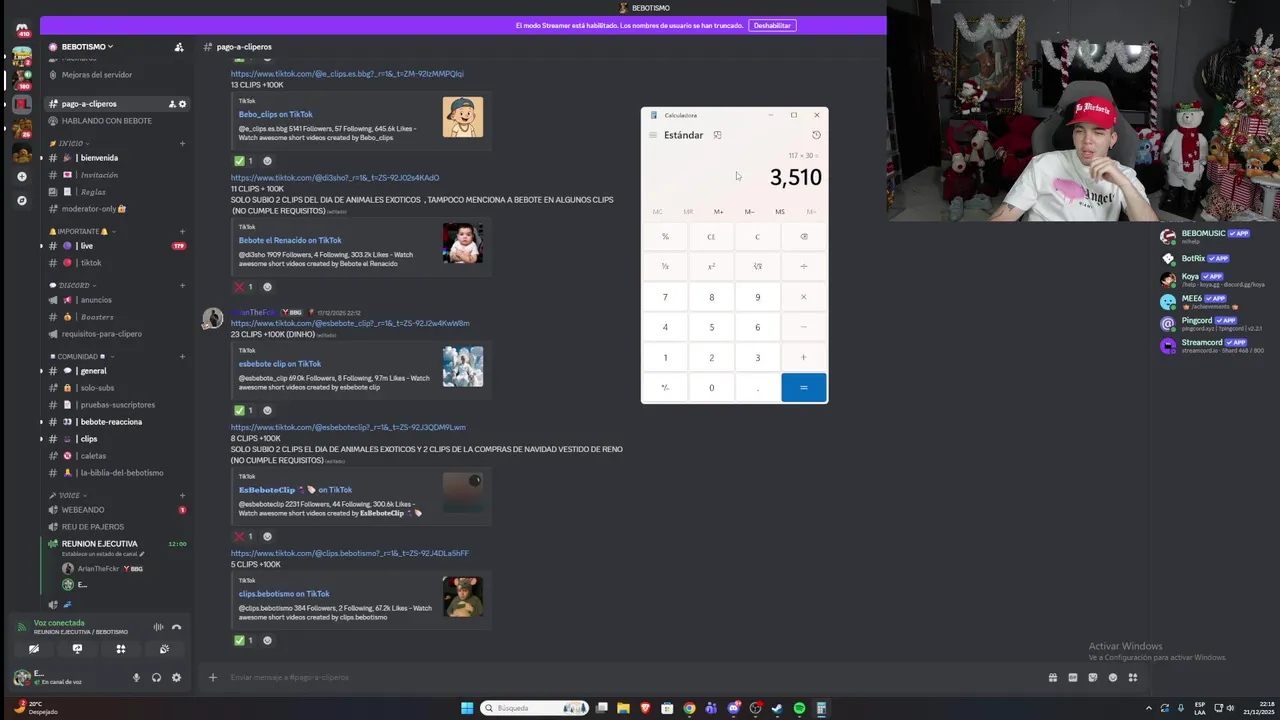Toggle Calculator keep-on-top mode icon
Viewport: 1280px width, 720px height.
pos(717,135)
